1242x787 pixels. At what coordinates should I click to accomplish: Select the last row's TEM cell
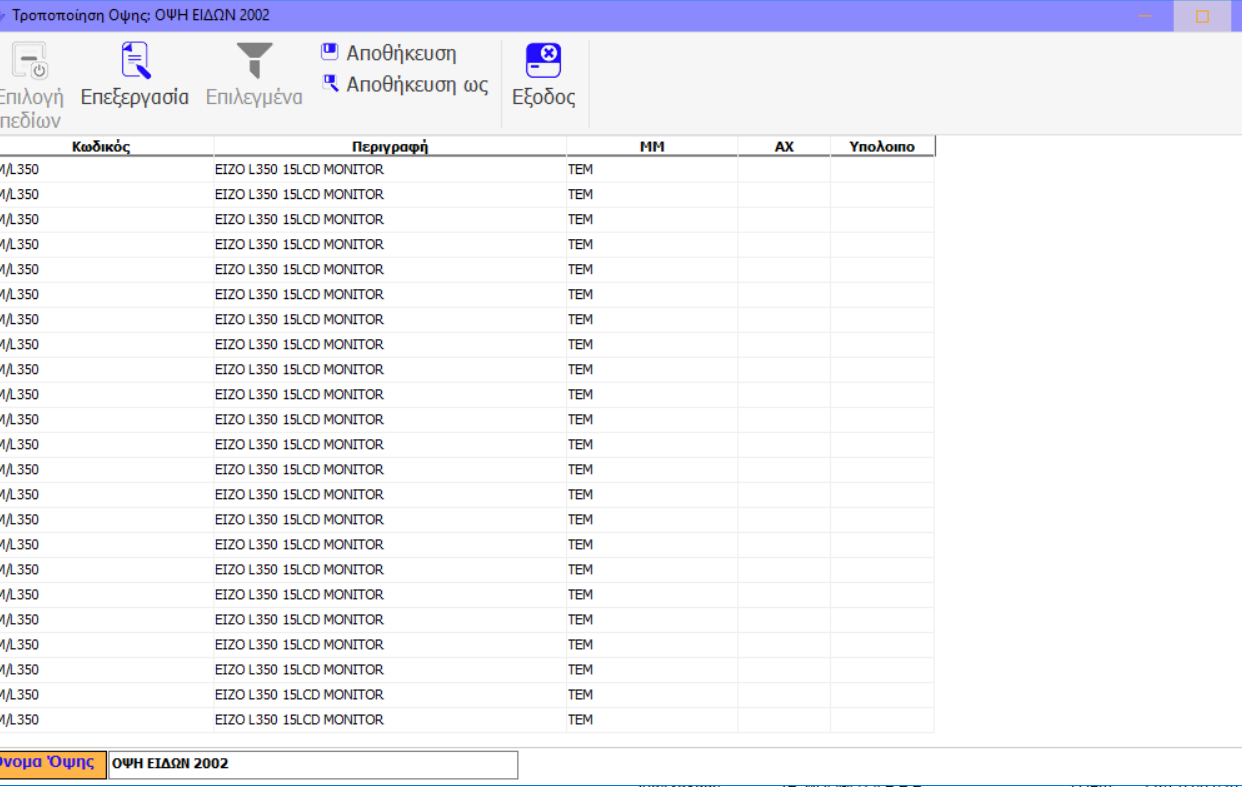click(652, 720)
